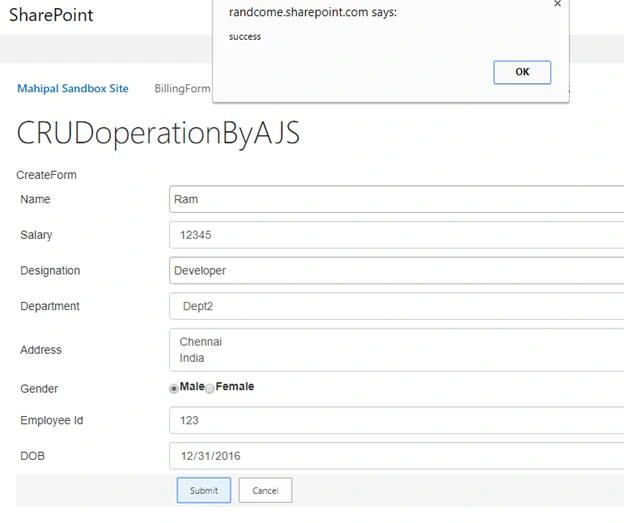Click the 'success' message text

[245, 37]
